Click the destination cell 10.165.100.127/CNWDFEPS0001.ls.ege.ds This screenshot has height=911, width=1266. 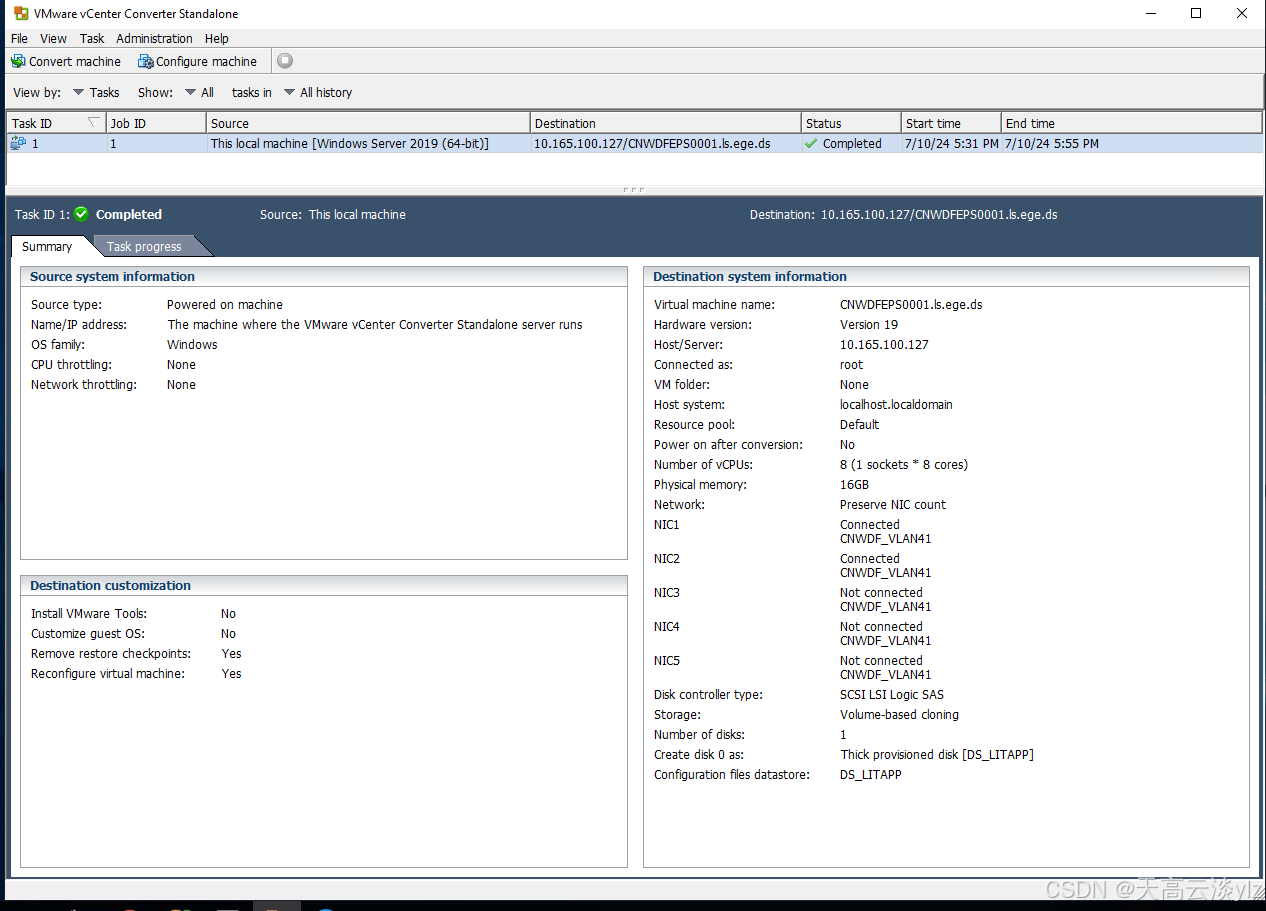tap(652, 144)
